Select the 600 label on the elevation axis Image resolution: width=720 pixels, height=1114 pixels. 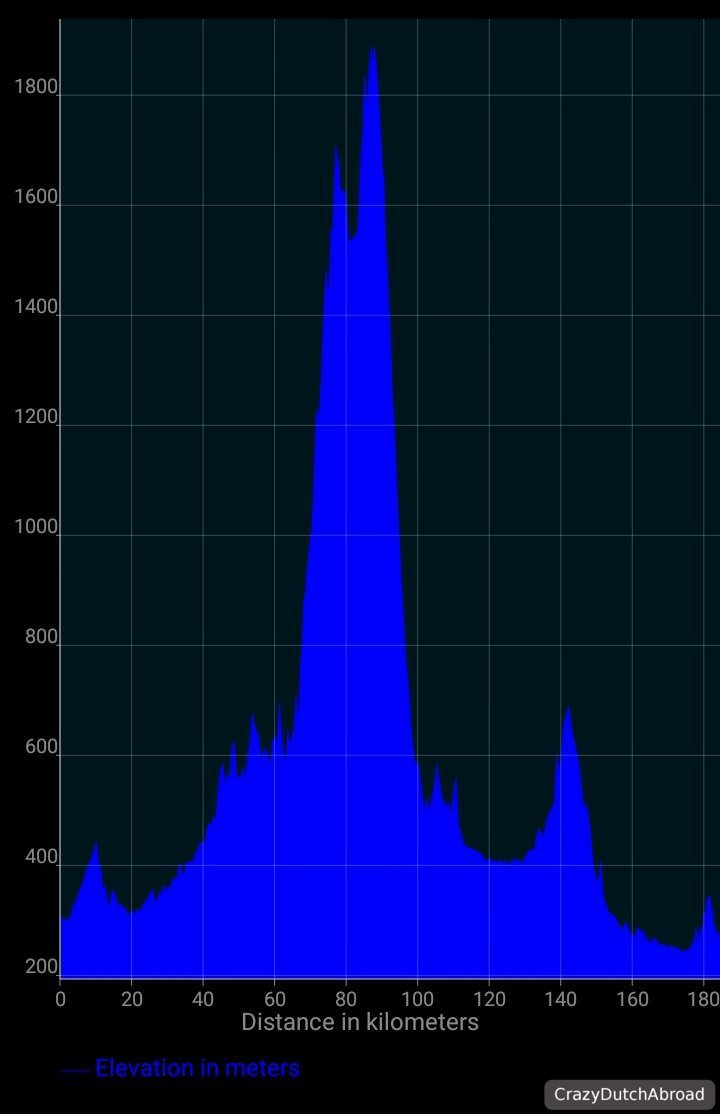click(x=41, y=747)
